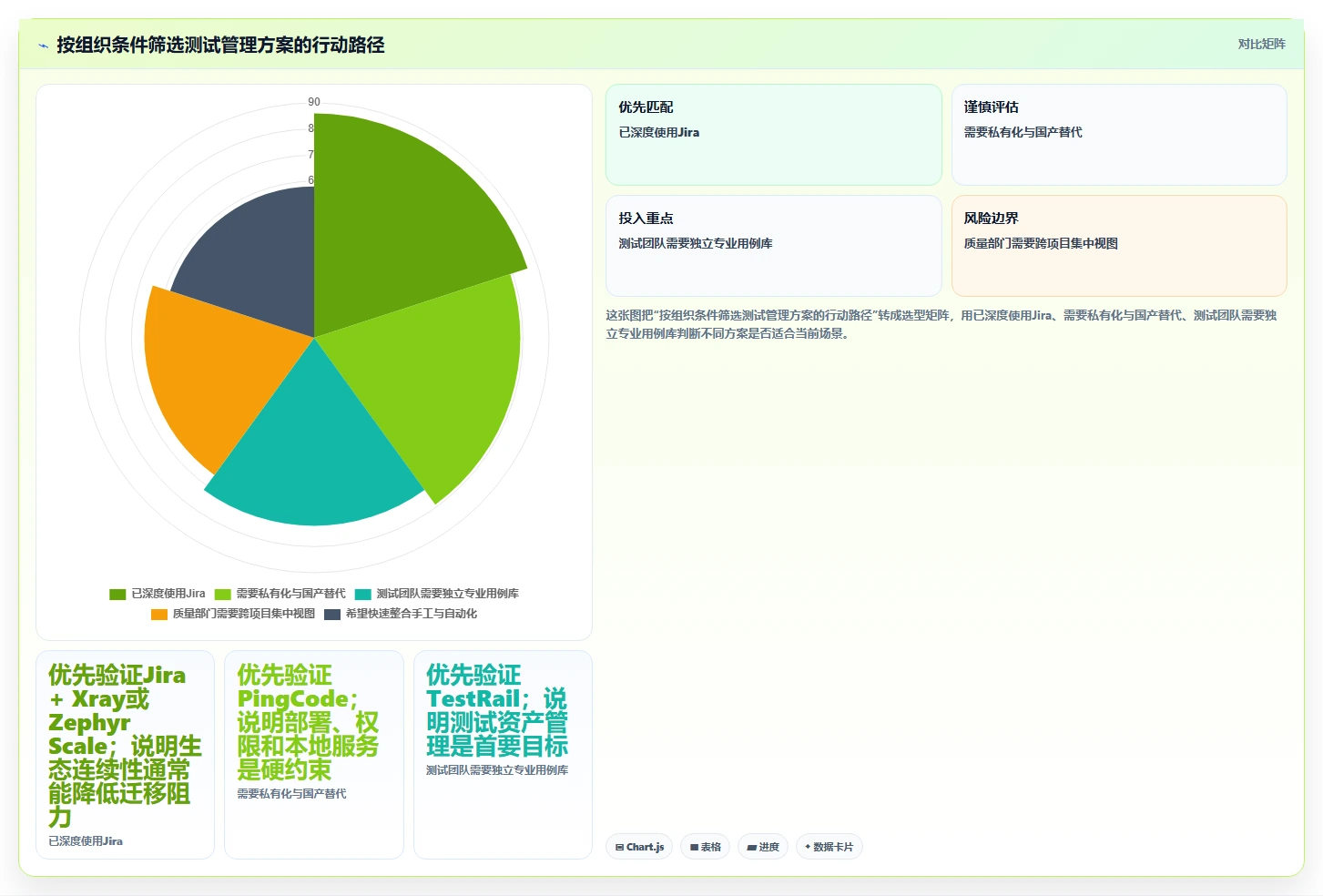
Task: Click 质量部门需要跨项目集中视图 text in 风险边界 card
Action: pyautogui.click(x=1041, y=243)
